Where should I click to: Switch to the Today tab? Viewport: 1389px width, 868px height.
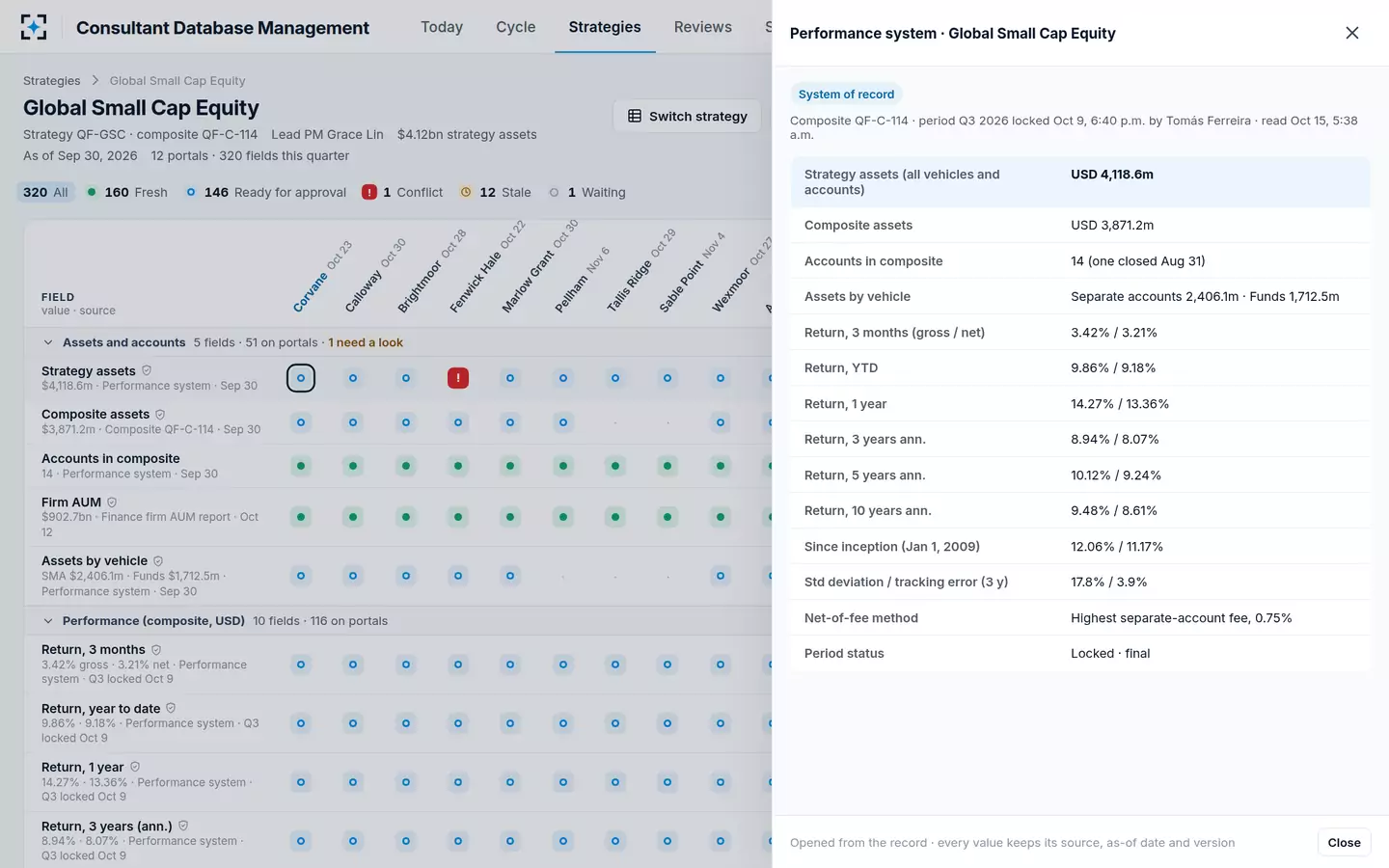tap(442, 27)
